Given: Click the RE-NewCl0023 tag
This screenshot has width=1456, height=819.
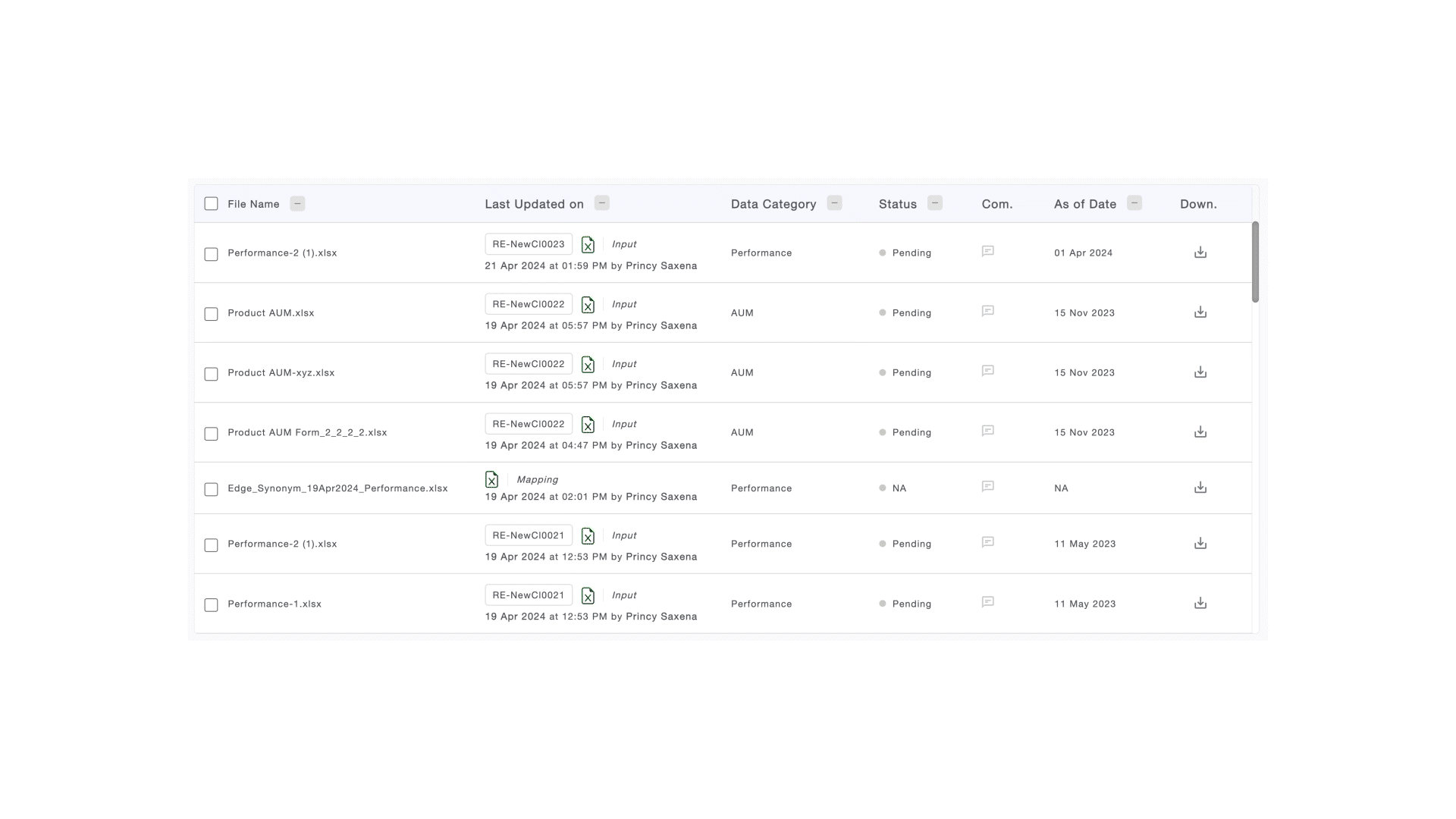Looking at the screenshot, I should click(x=529, y=244).
